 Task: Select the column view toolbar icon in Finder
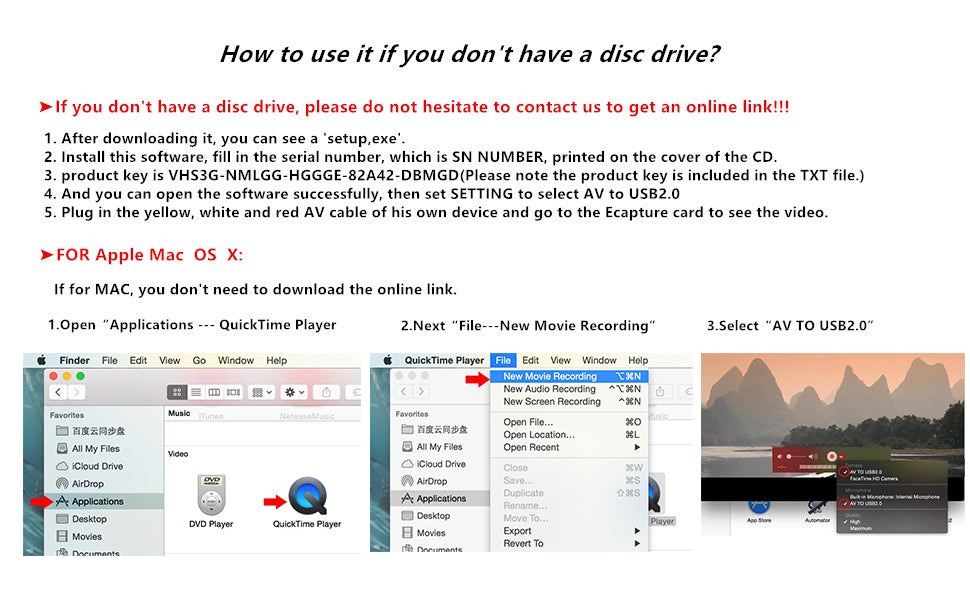212,393
